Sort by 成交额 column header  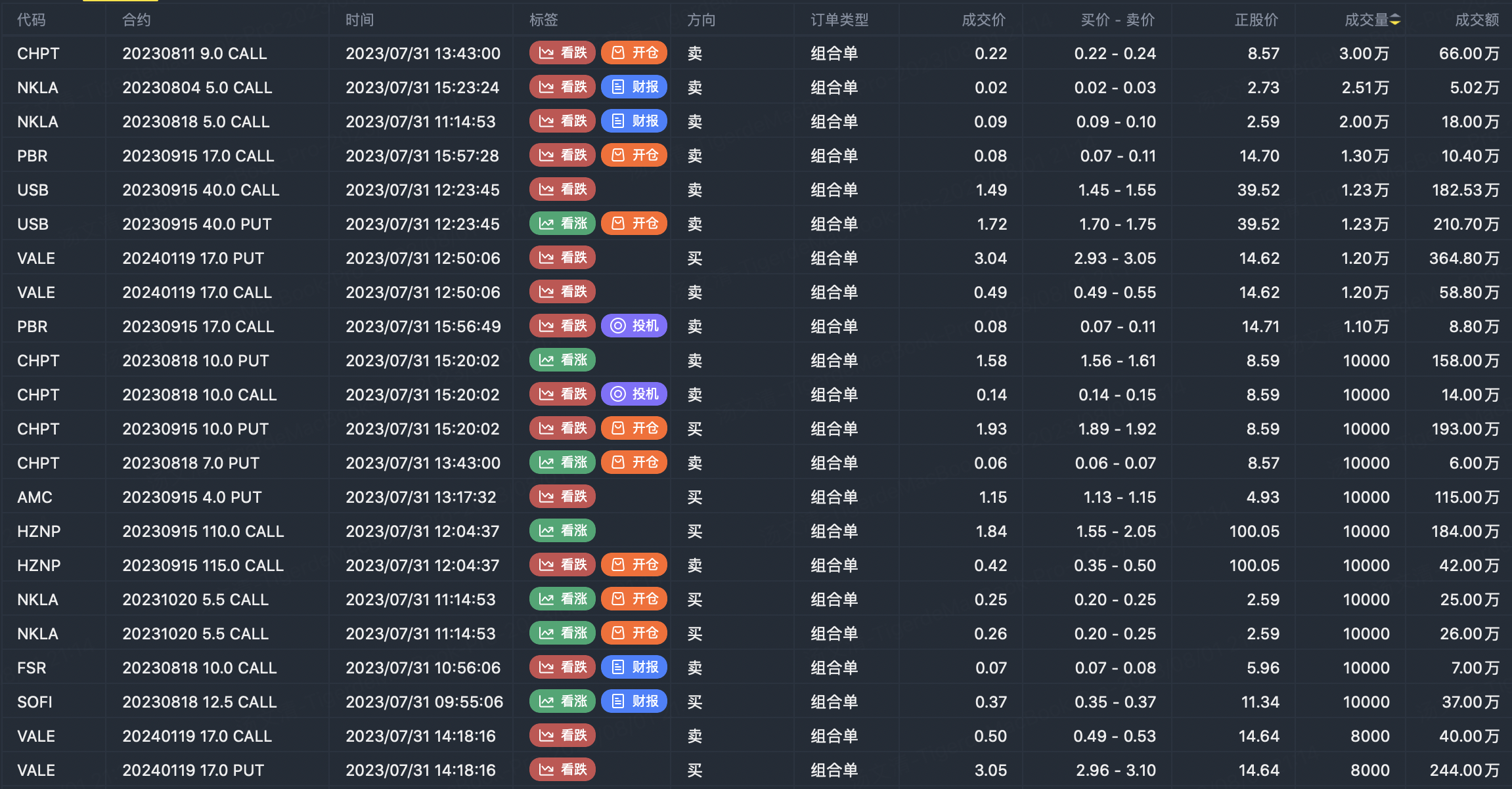(1477, 20)
